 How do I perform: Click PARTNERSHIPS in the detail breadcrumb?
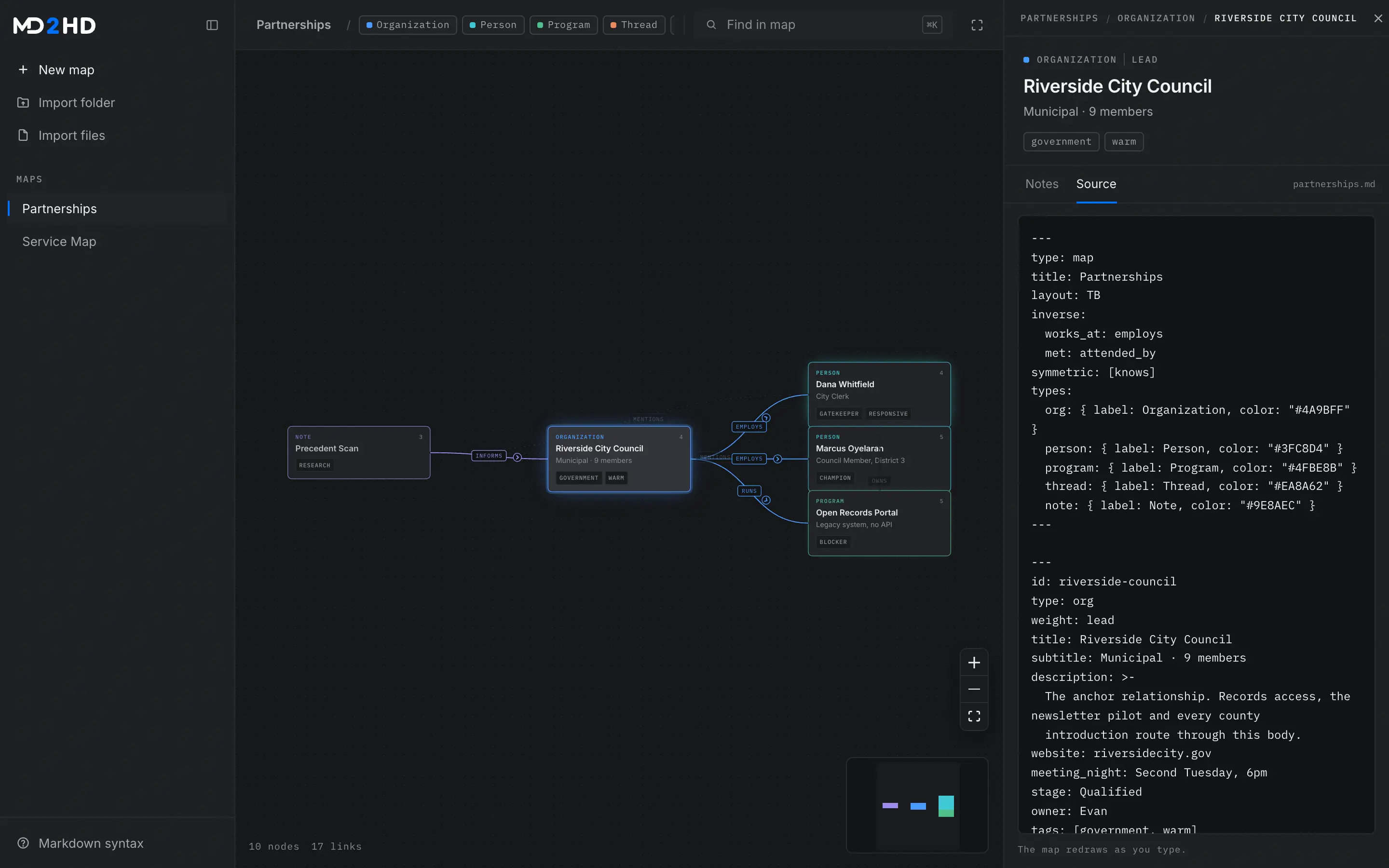point(1059,18)
